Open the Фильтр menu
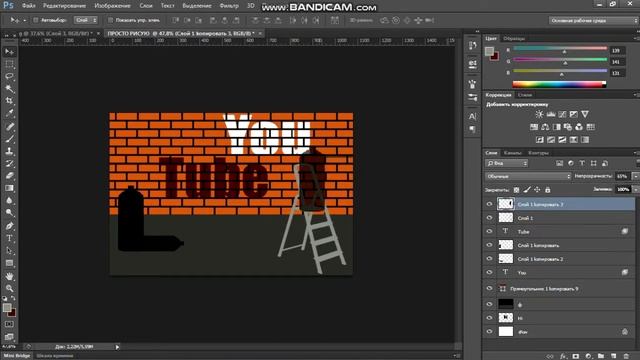The width and height of the screenshot is (640, 360). click(229, 6)
